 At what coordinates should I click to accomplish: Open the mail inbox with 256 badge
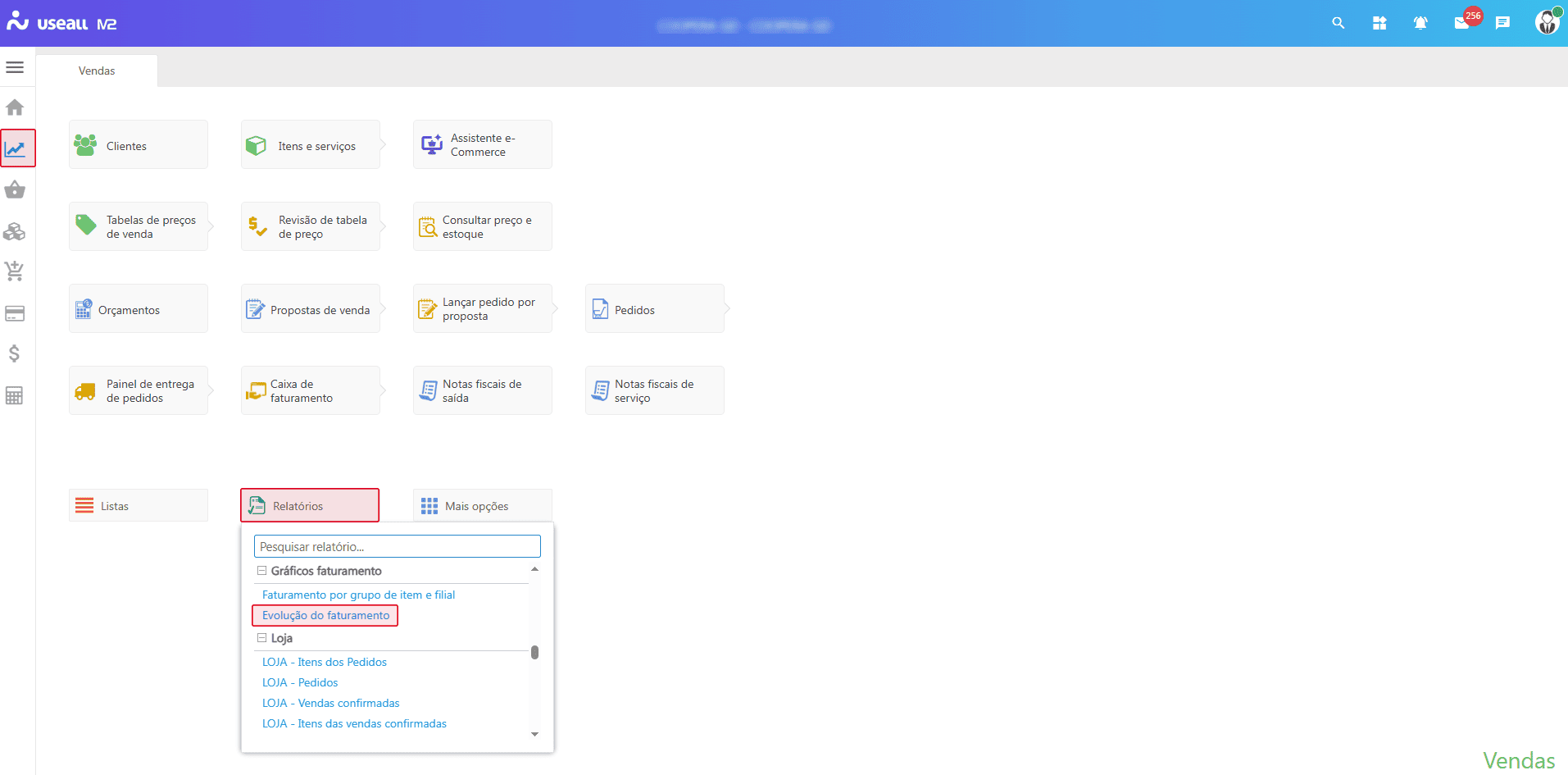(1462, 23)
